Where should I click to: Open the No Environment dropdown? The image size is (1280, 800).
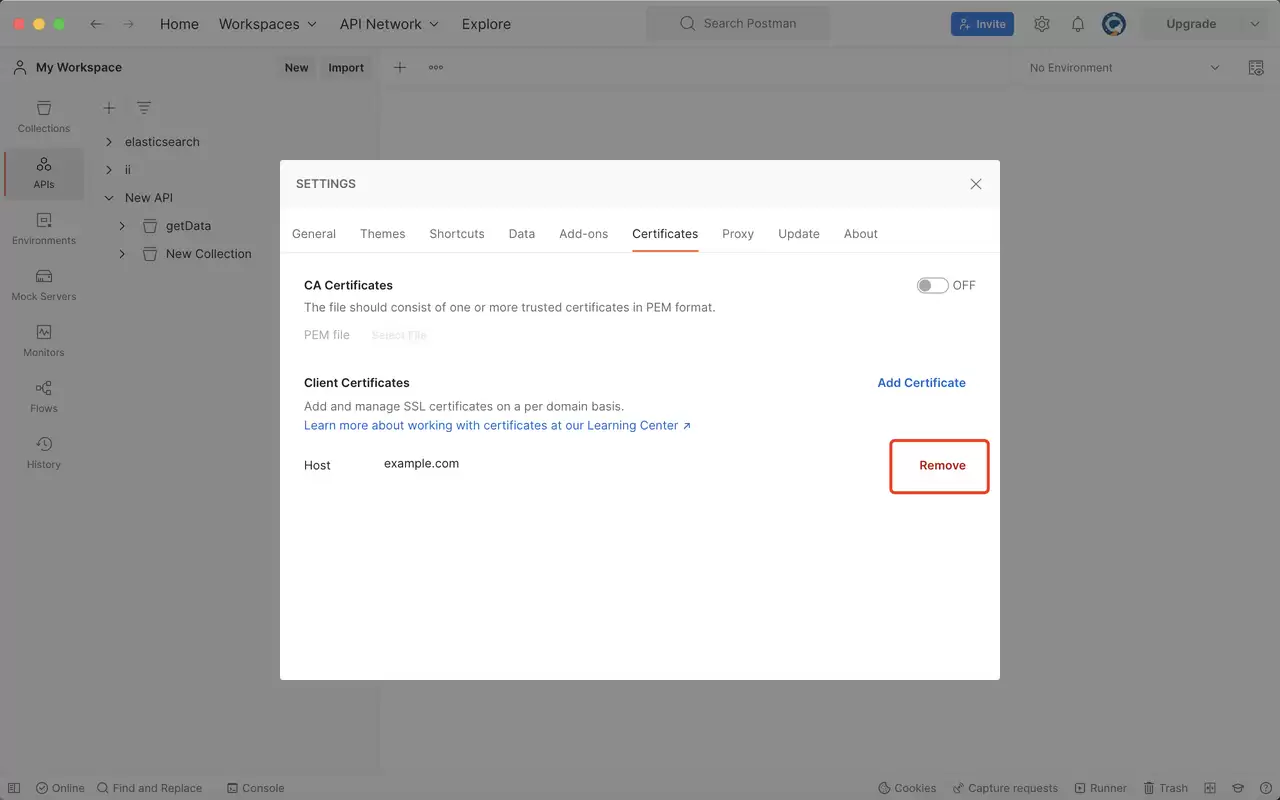click(1125, 68)
